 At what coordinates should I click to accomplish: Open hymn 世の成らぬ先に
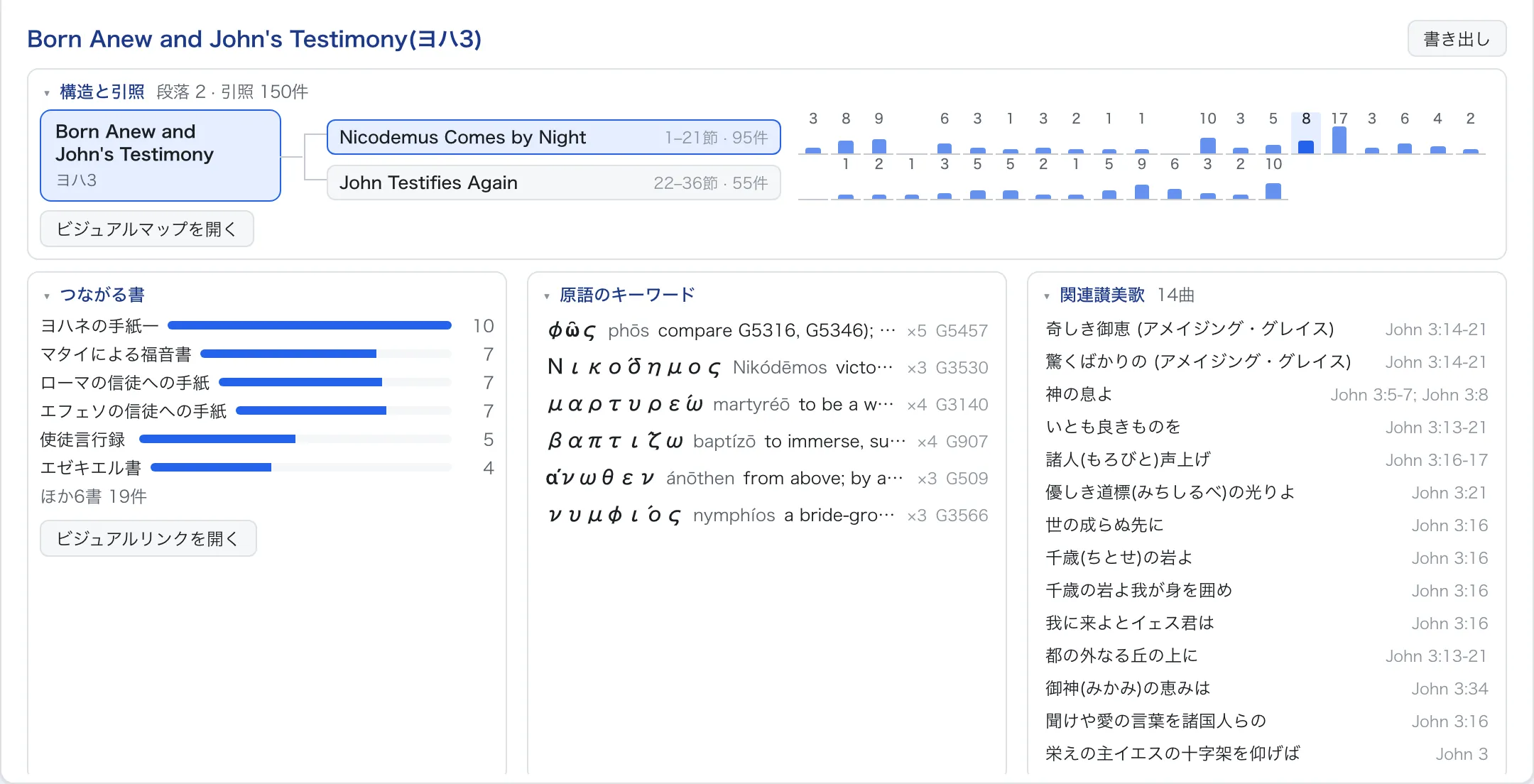(1266, 525)
